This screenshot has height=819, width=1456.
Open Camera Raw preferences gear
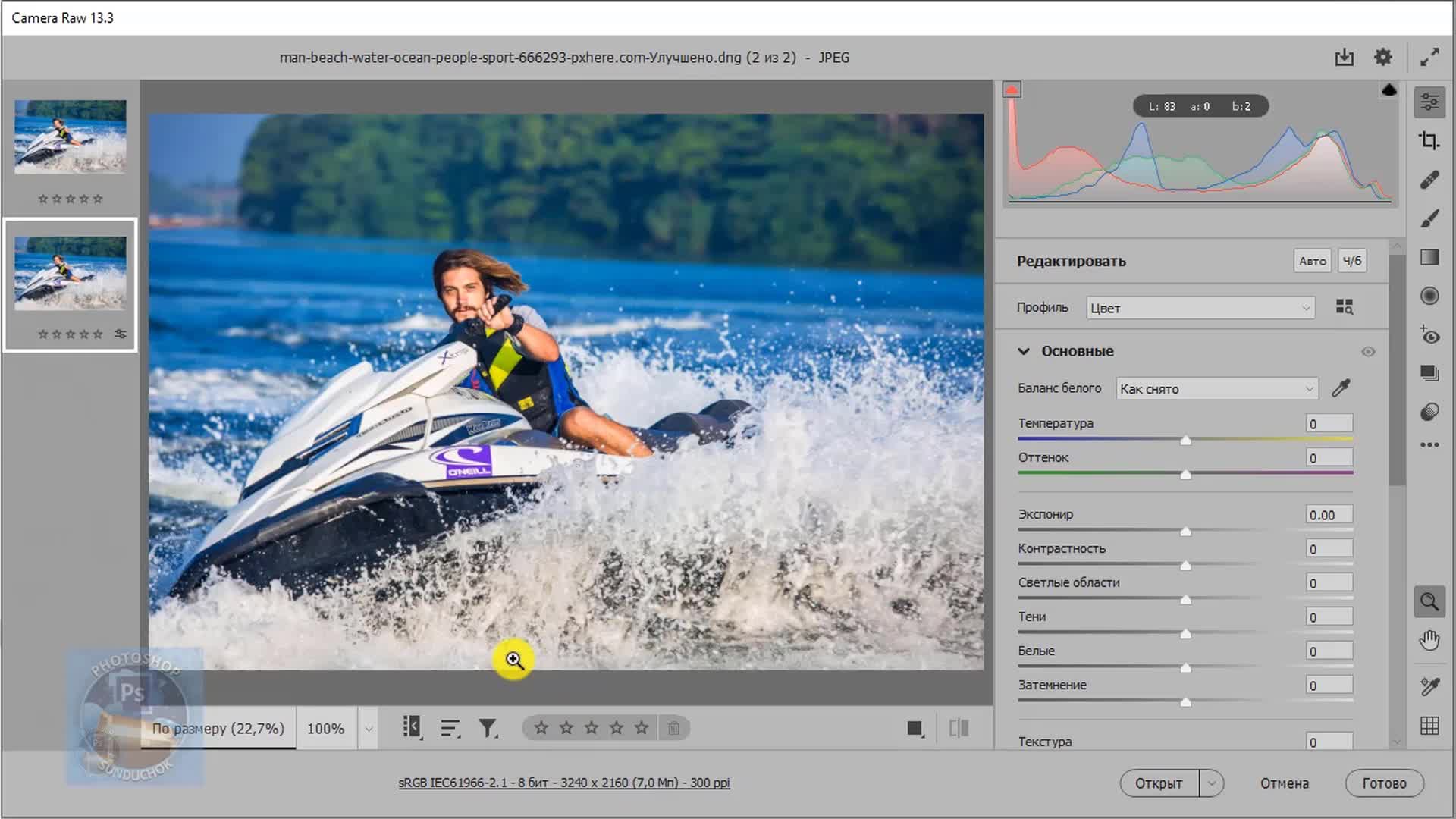click(1382, 57)
